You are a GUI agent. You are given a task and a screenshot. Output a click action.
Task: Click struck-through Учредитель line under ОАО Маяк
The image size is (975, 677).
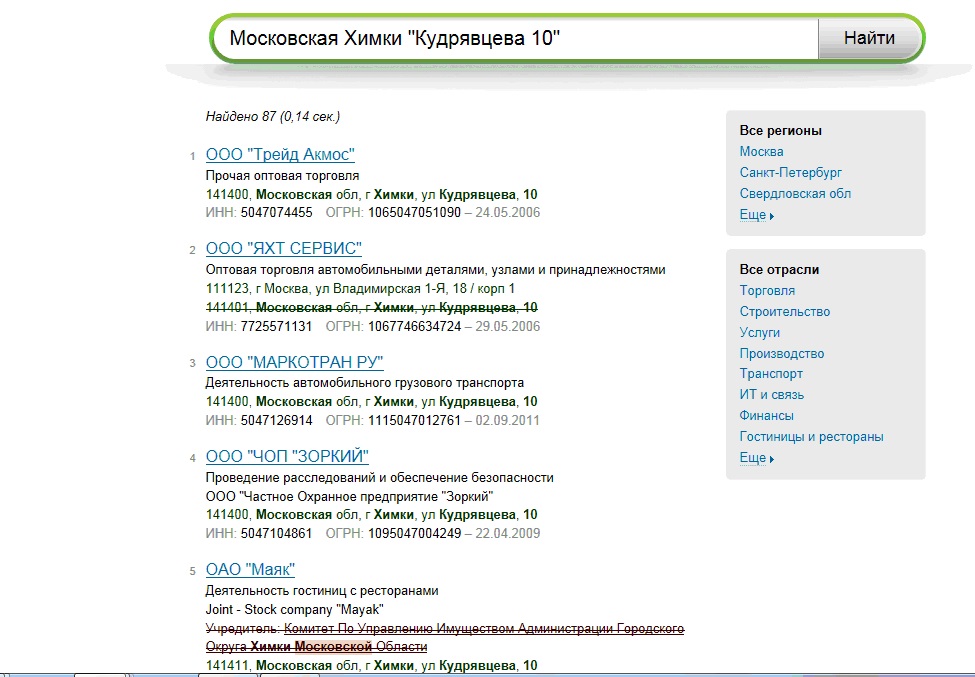tap(445, 637)
